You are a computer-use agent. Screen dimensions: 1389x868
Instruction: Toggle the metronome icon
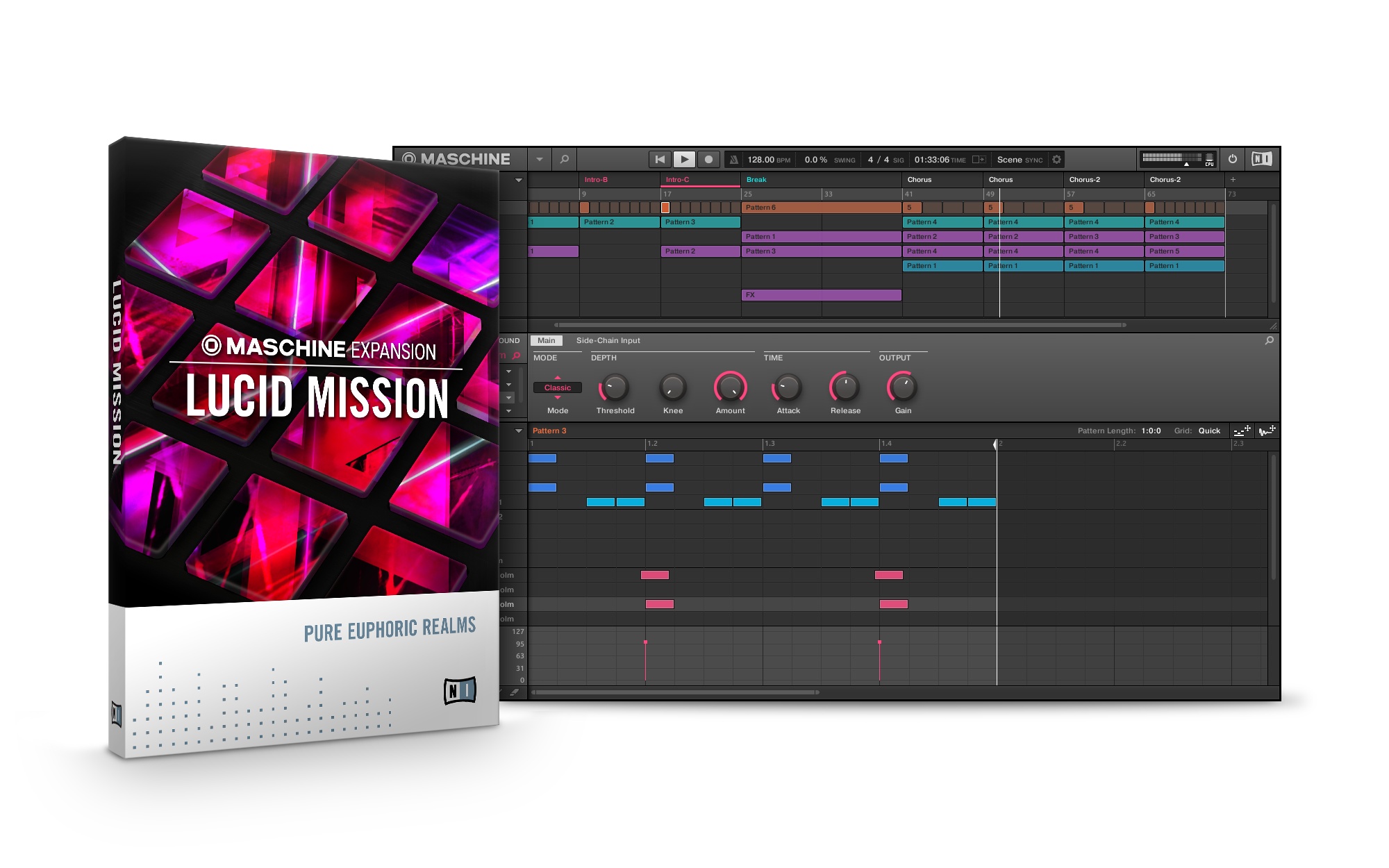click(x=733, y=160)
